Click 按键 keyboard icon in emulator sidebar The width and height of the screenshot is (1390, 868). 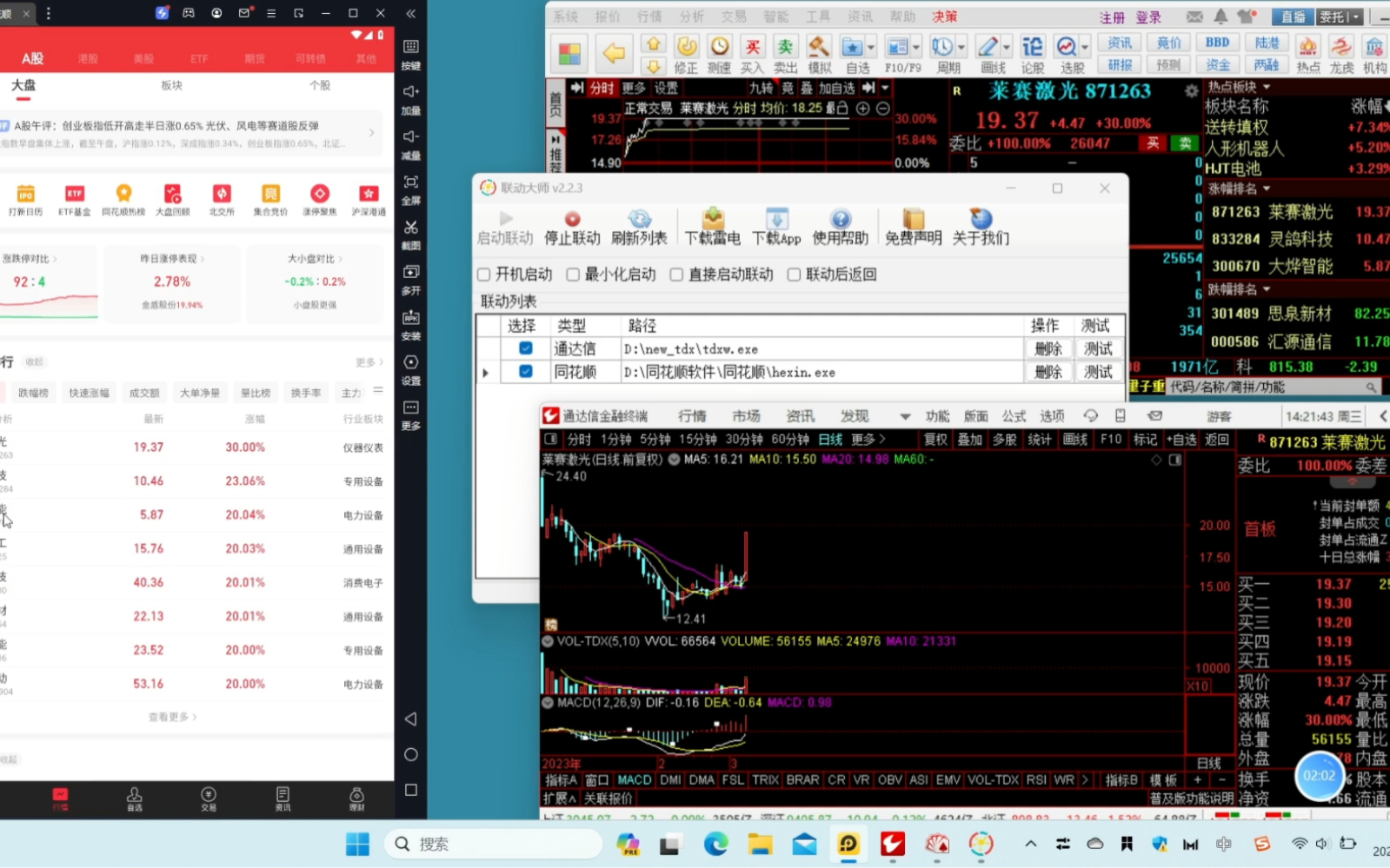click(x=411, y=47)
